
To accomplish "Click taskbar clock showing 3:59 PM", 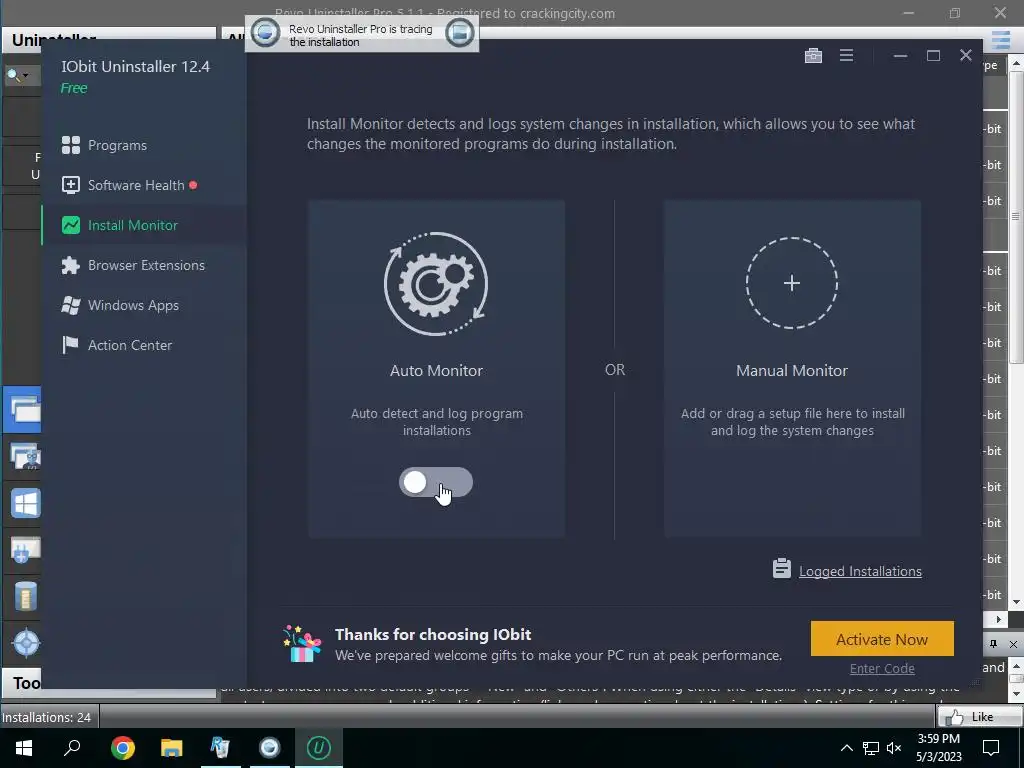I will 938,748.
